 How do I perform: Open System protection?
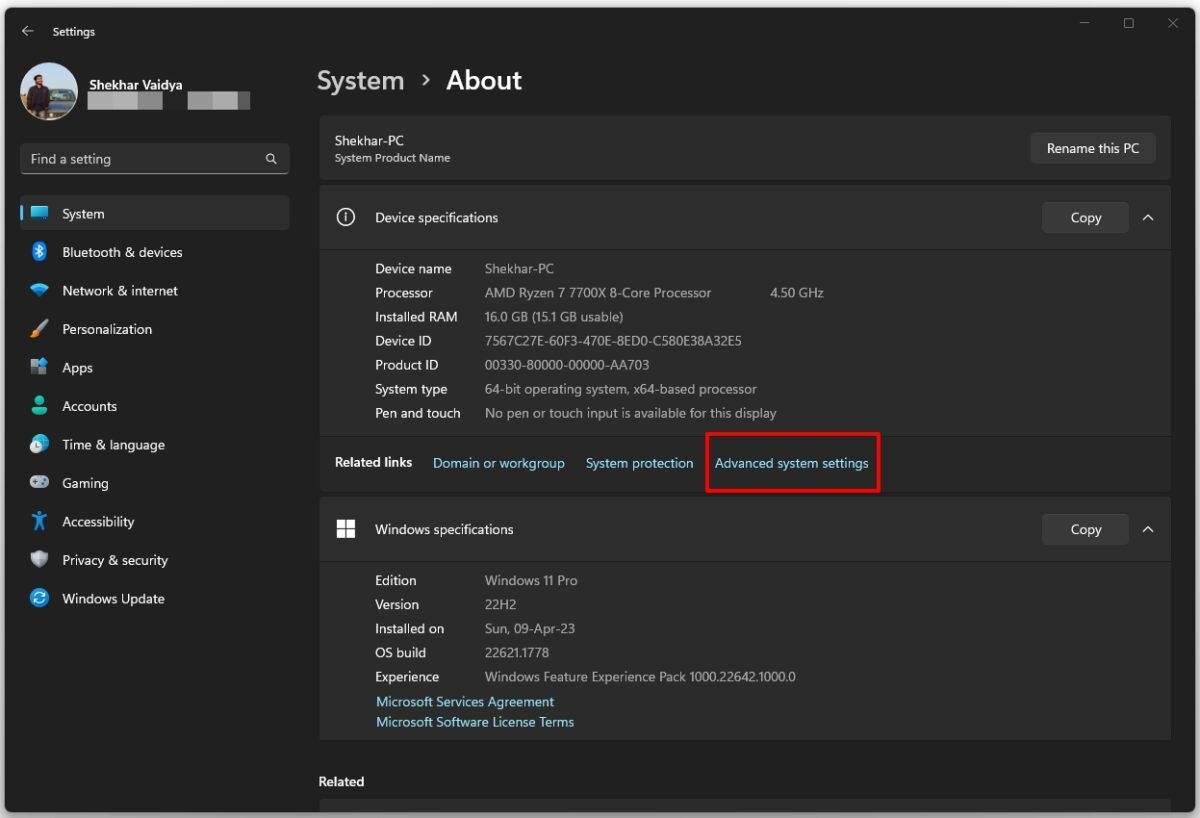coord(639,463)
